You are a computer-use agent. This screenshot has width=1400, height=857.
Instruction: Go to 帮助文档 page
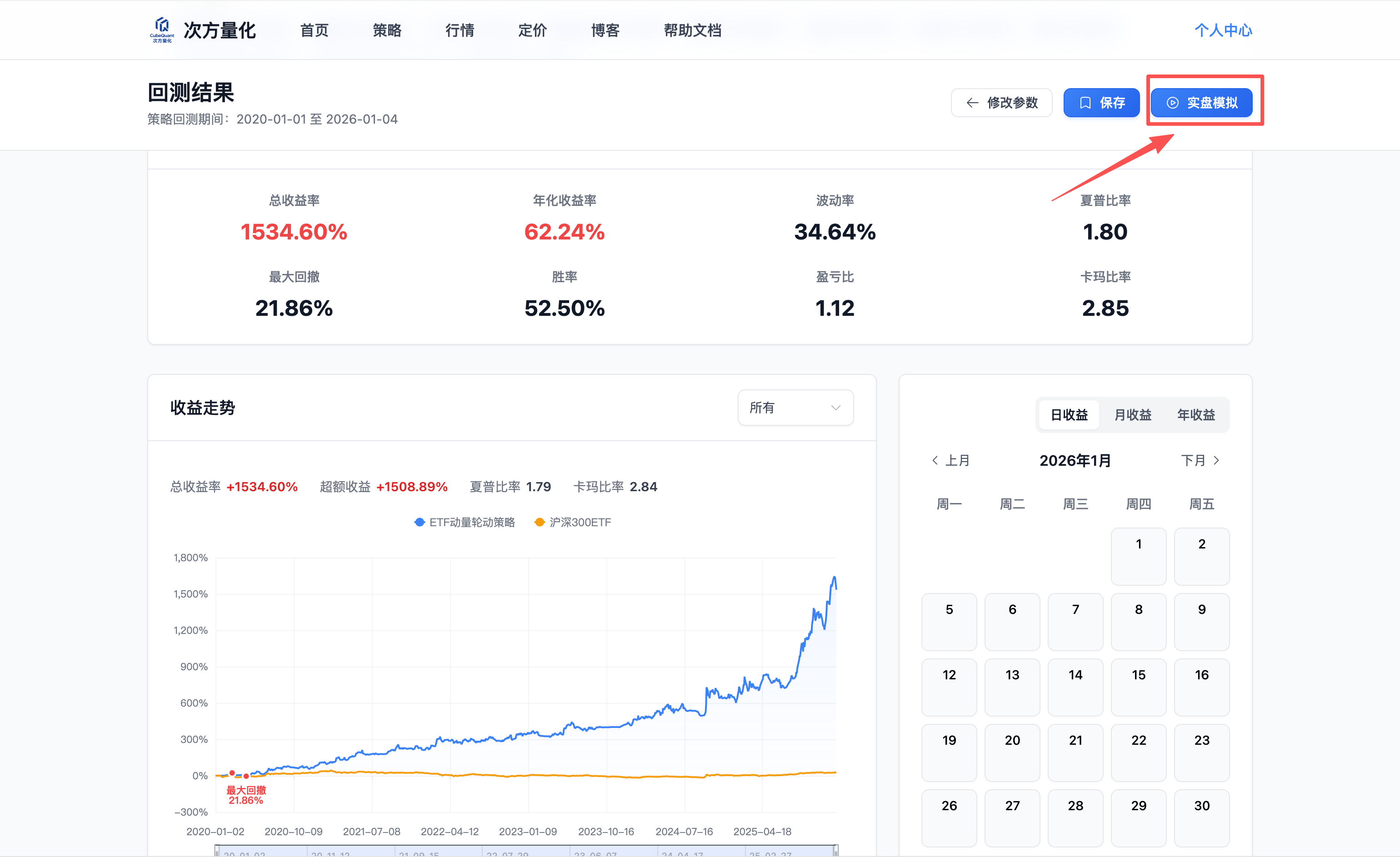[692, 30]
